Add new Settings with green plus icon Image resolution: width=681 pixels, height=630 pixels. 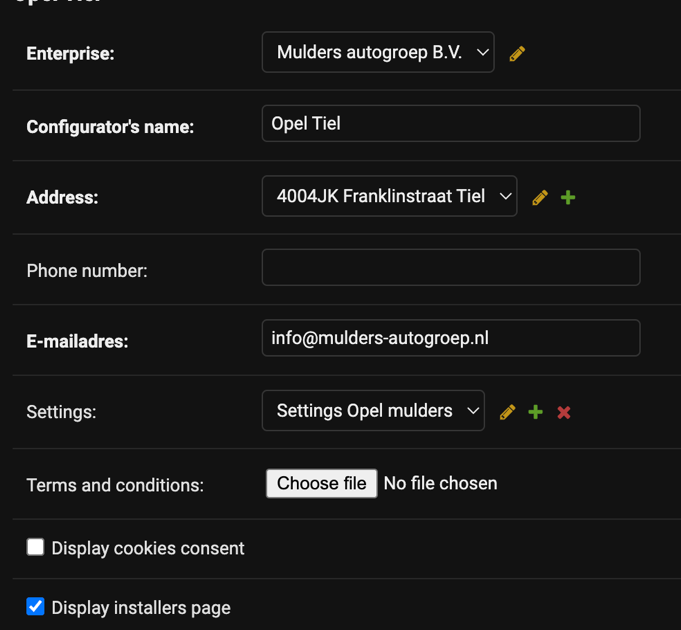pyautogui.click(x=536, y=412)
